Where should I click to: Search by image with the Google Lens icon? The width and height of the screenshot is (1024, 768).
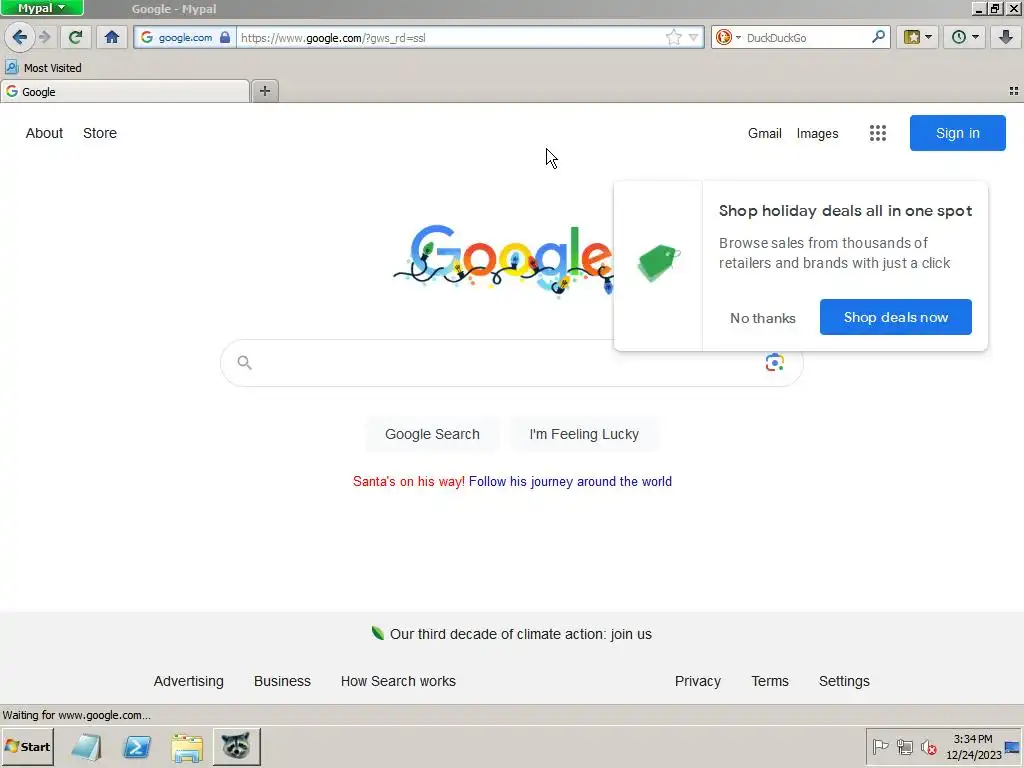(x=775, y=362)
